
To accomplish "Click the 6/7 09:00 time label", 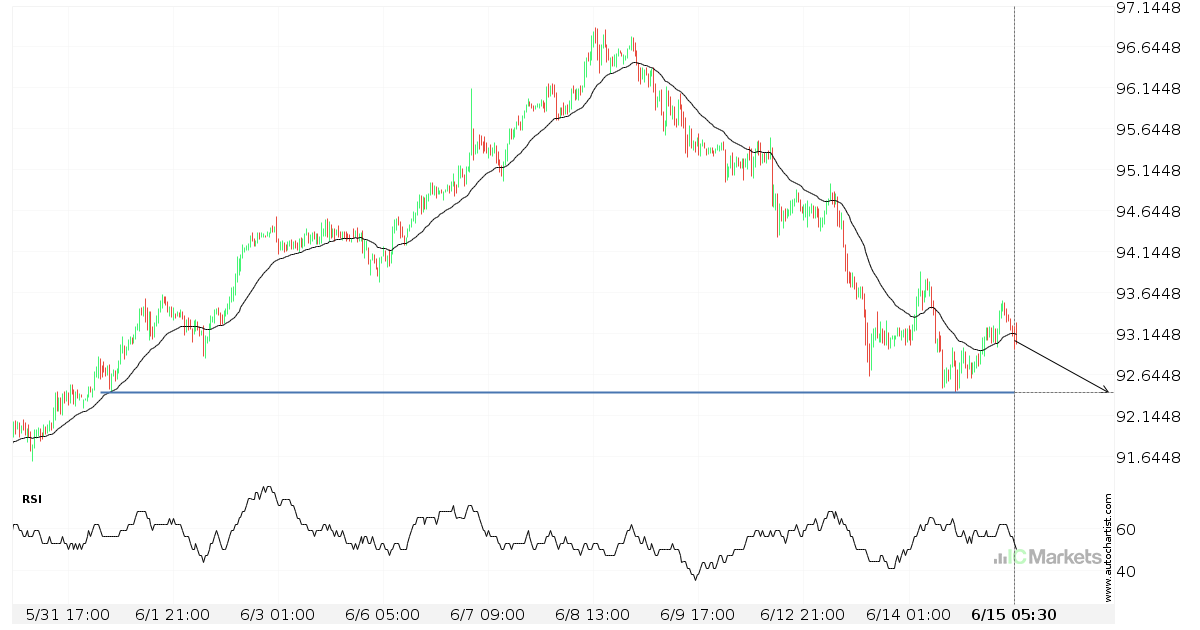I will tap(490, 614).
